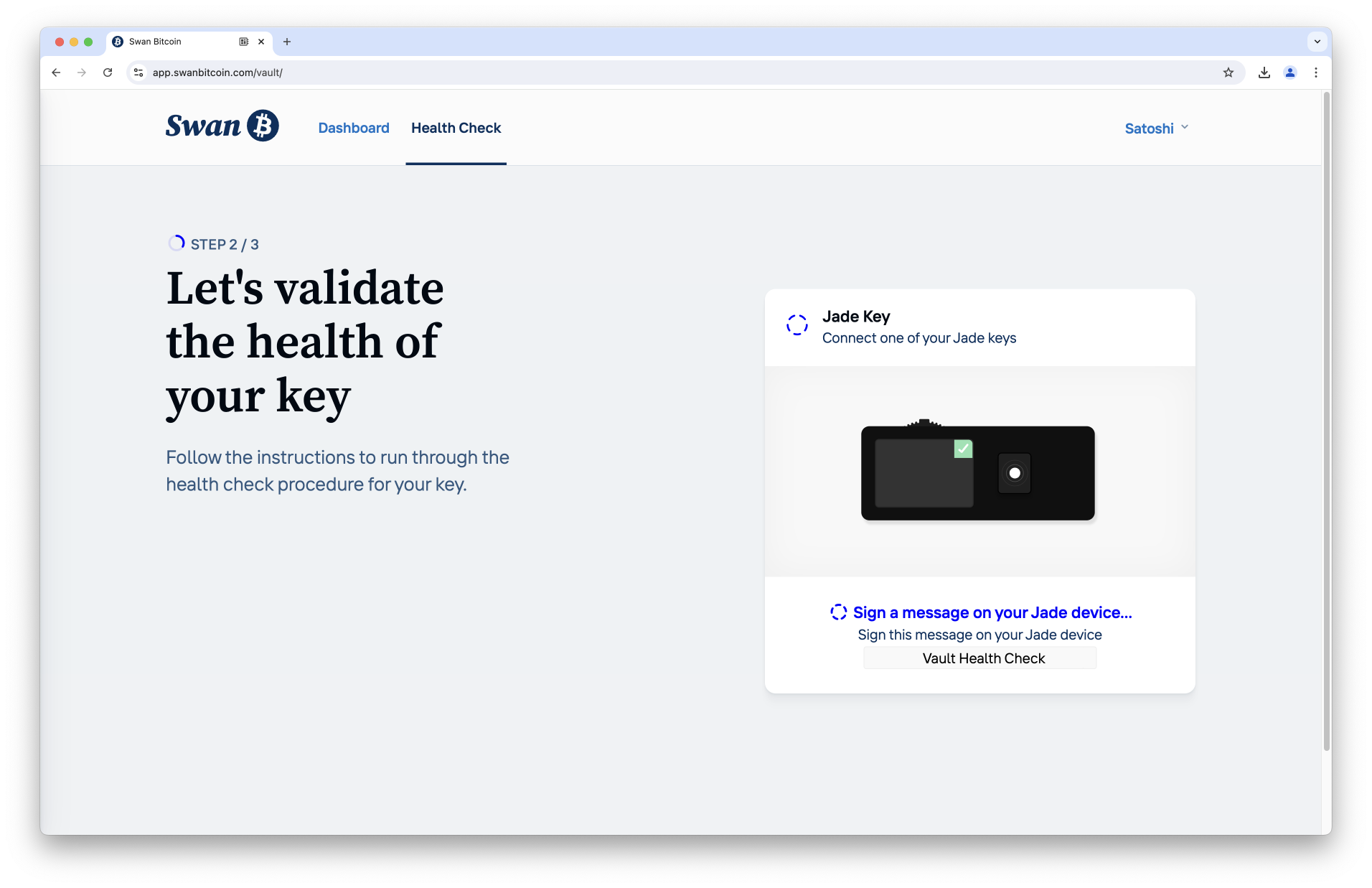Viewport: 1372px width, 888px height.
Task: Click the Sign a message spinner icon
Action: [838, 612]
